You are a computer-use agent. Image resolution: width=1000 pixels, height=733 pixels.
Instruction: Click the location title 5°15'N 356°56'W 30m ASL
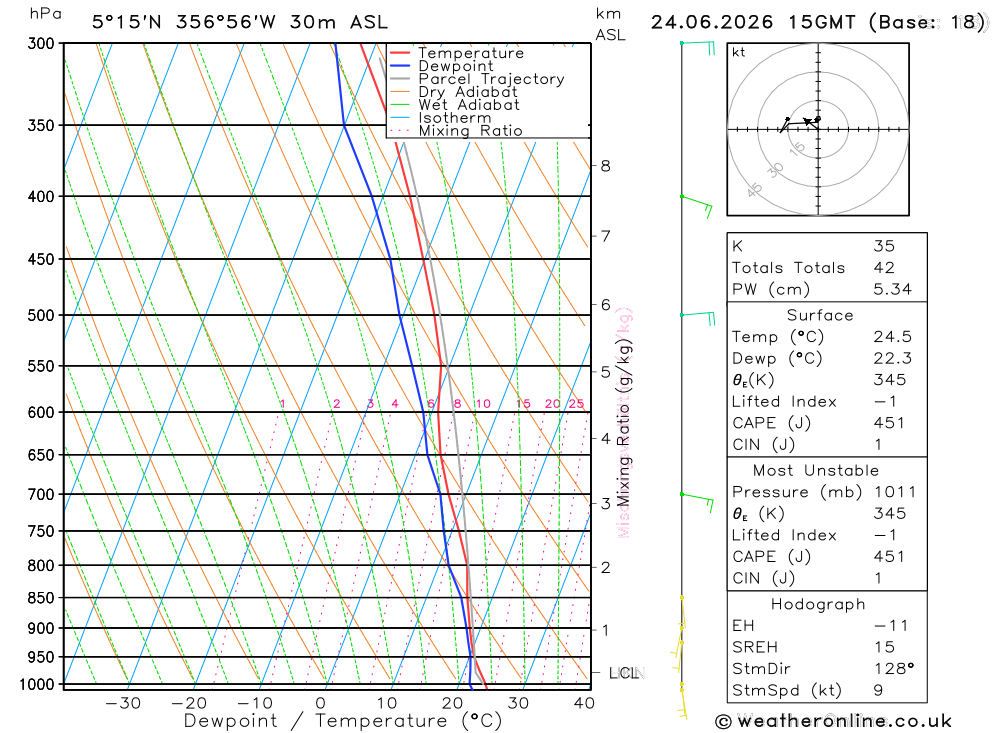pyautogui.click(x=240, y=22)
